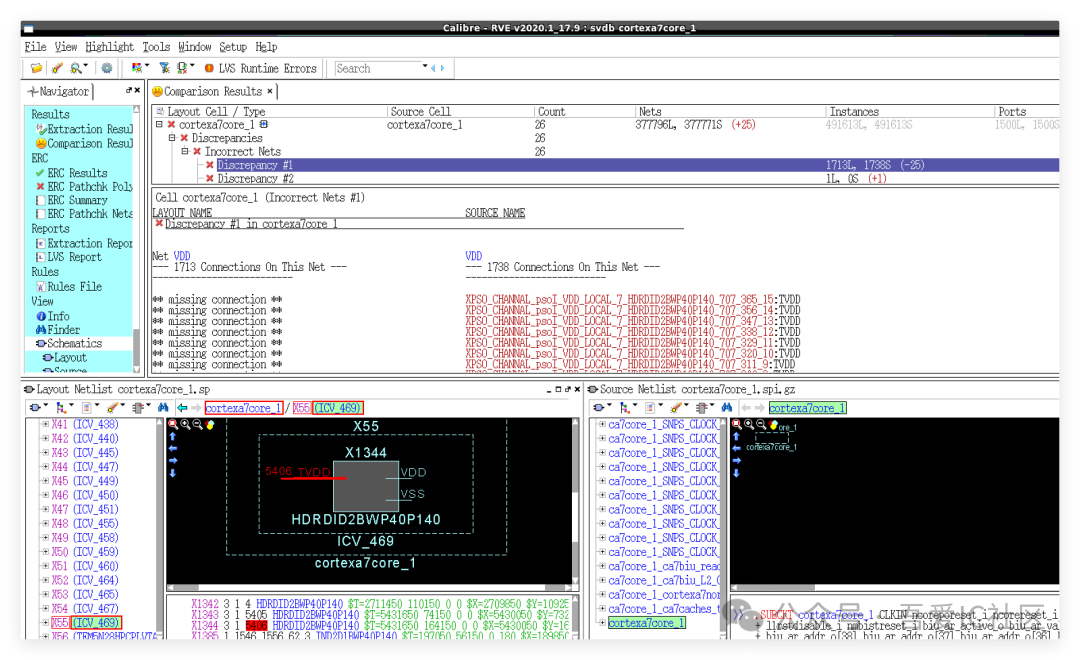This screenshot has width=1080, height=660.
Task: Click into the Search input field
Action: tap(377, 68)
